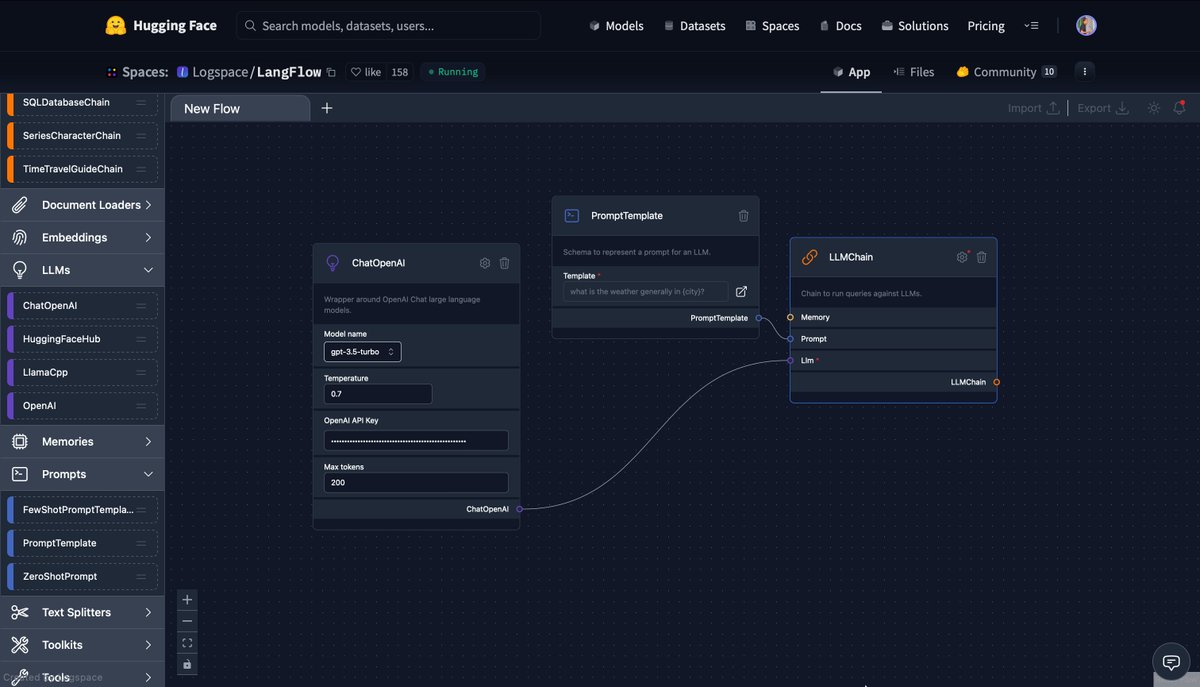The width and height of the screenshot is (1200, 687).
Task: Go to Spaces page
Action: click(x=772, y=26)
